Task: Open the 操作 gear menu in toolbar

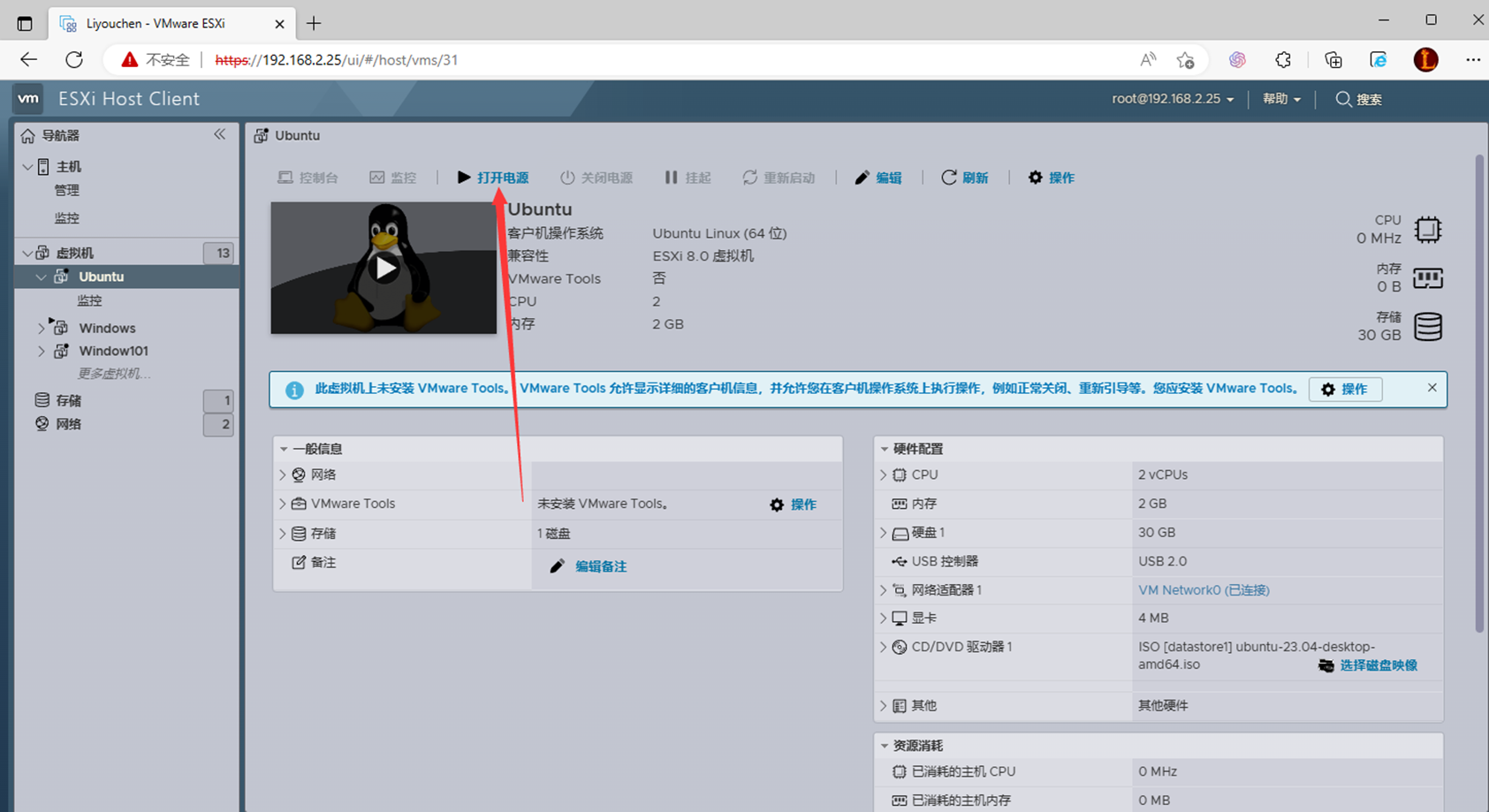Action: 1052,178
